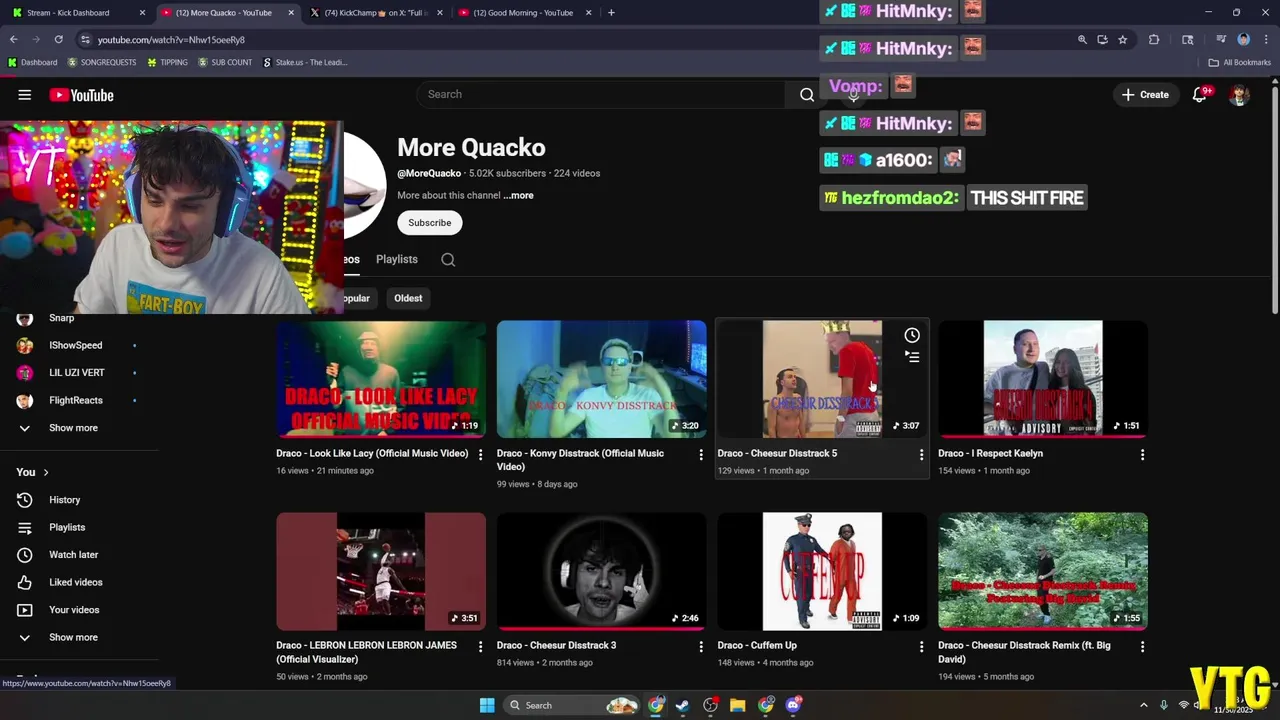Image resolution: width=1280 pixels, height=720 pixels.
Task: Click the Create button
Action: 1145,95
